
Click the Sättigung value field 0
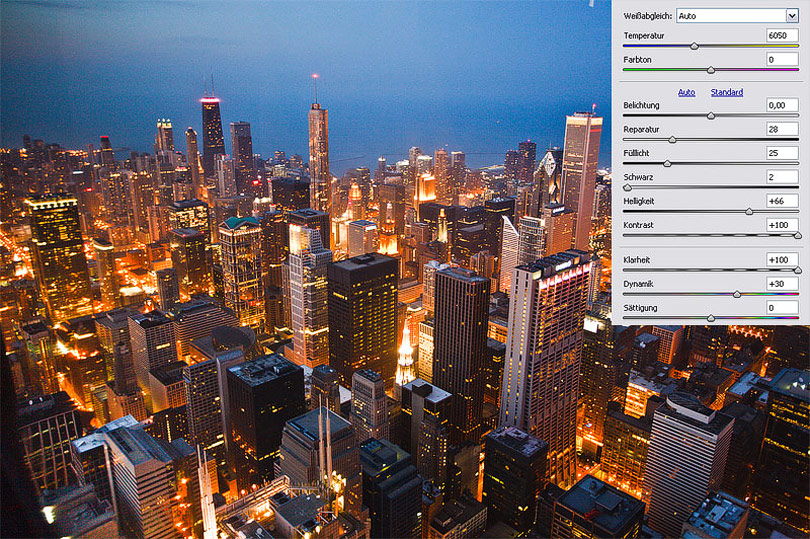click(782, 307)
